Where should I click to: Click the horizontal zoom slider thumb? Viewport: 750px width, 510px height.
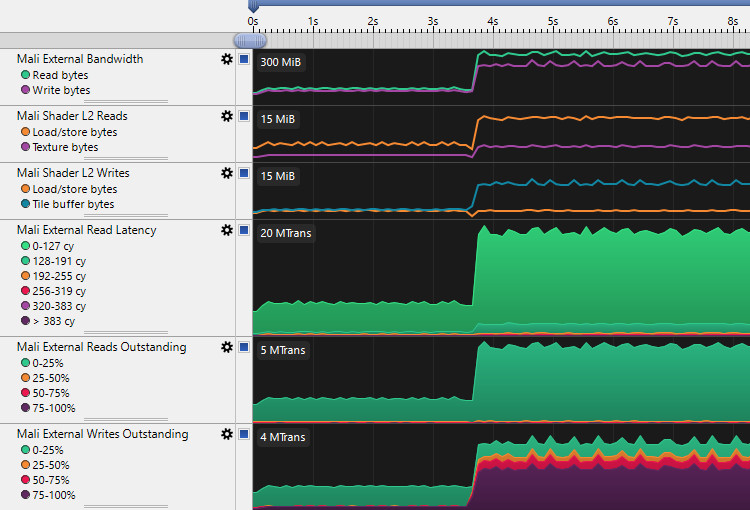(250, 40)
